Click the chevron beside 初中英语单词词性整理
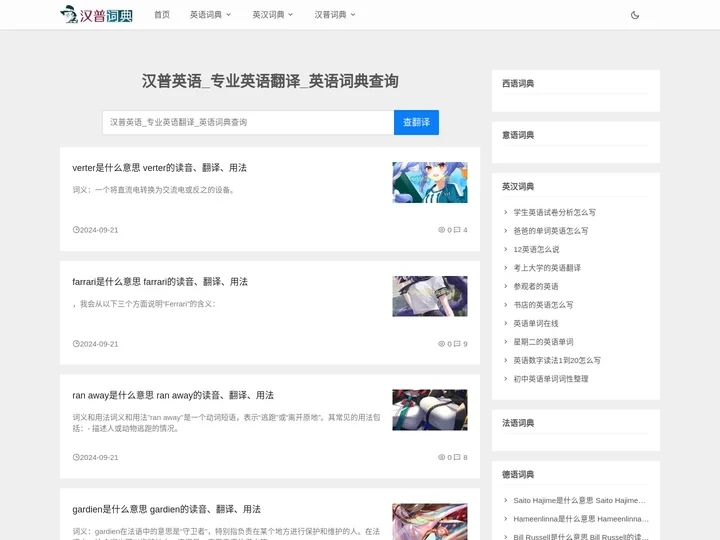This screenshot has width=720, height=540. point(506,378)
